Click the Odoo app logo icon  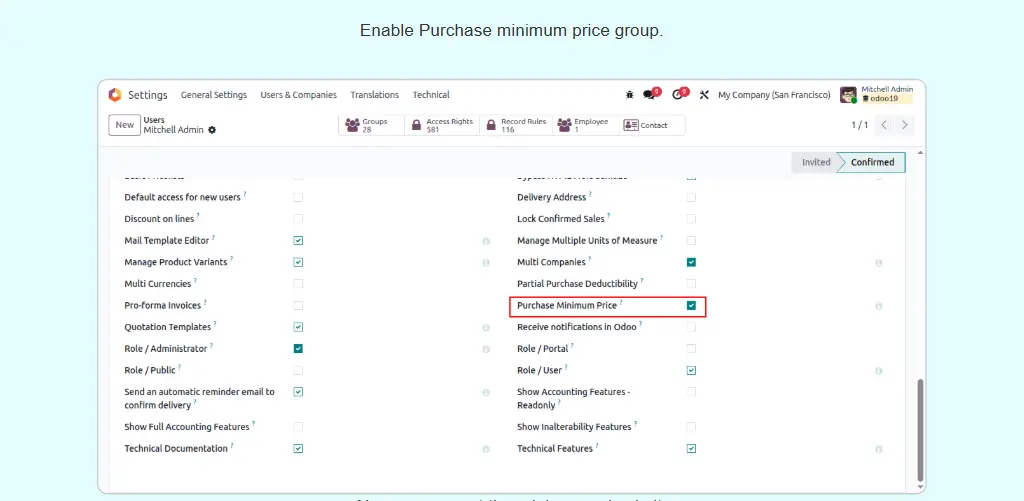tap(115, 95)
